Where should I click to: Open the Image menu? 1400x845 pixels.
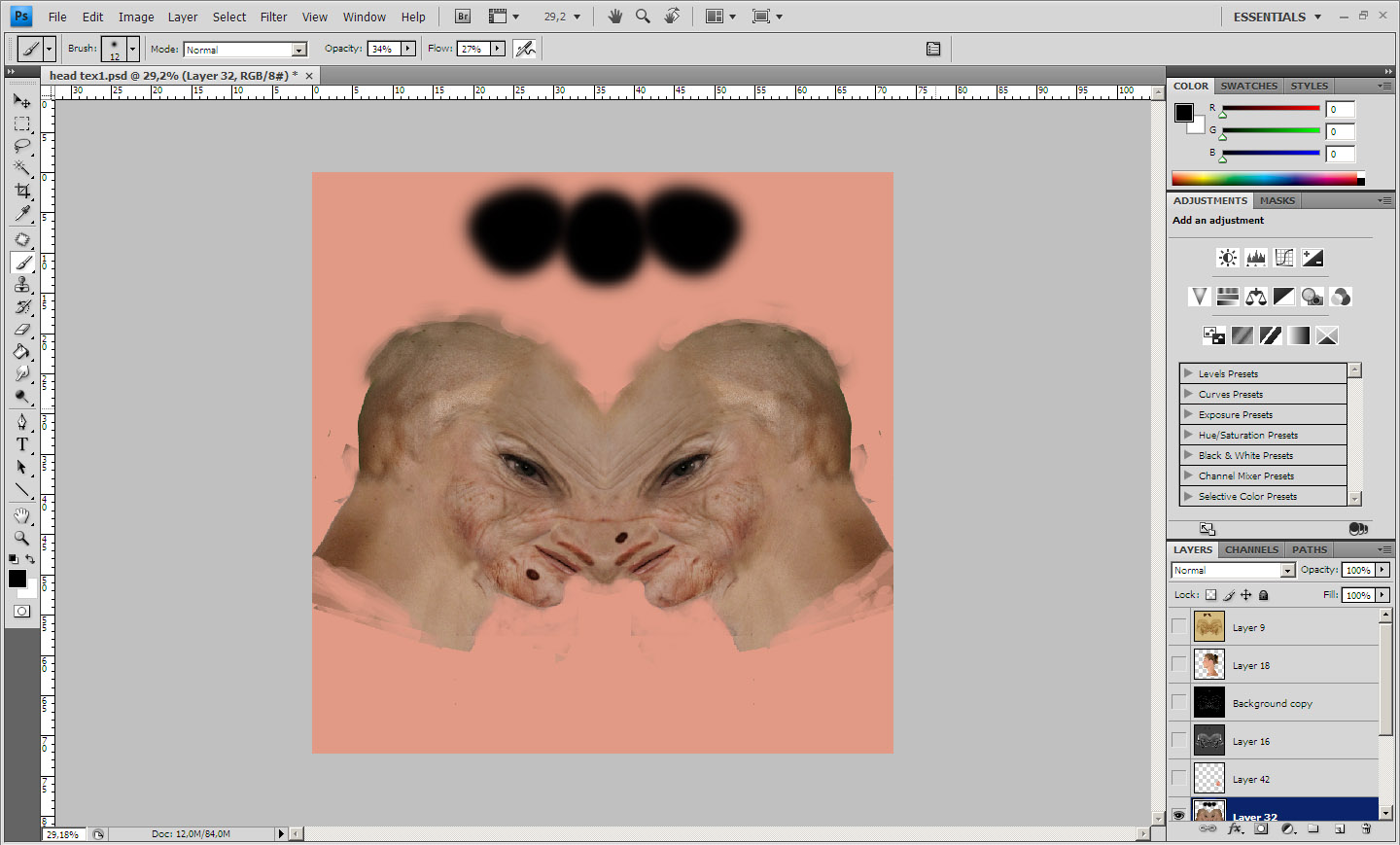136,17
